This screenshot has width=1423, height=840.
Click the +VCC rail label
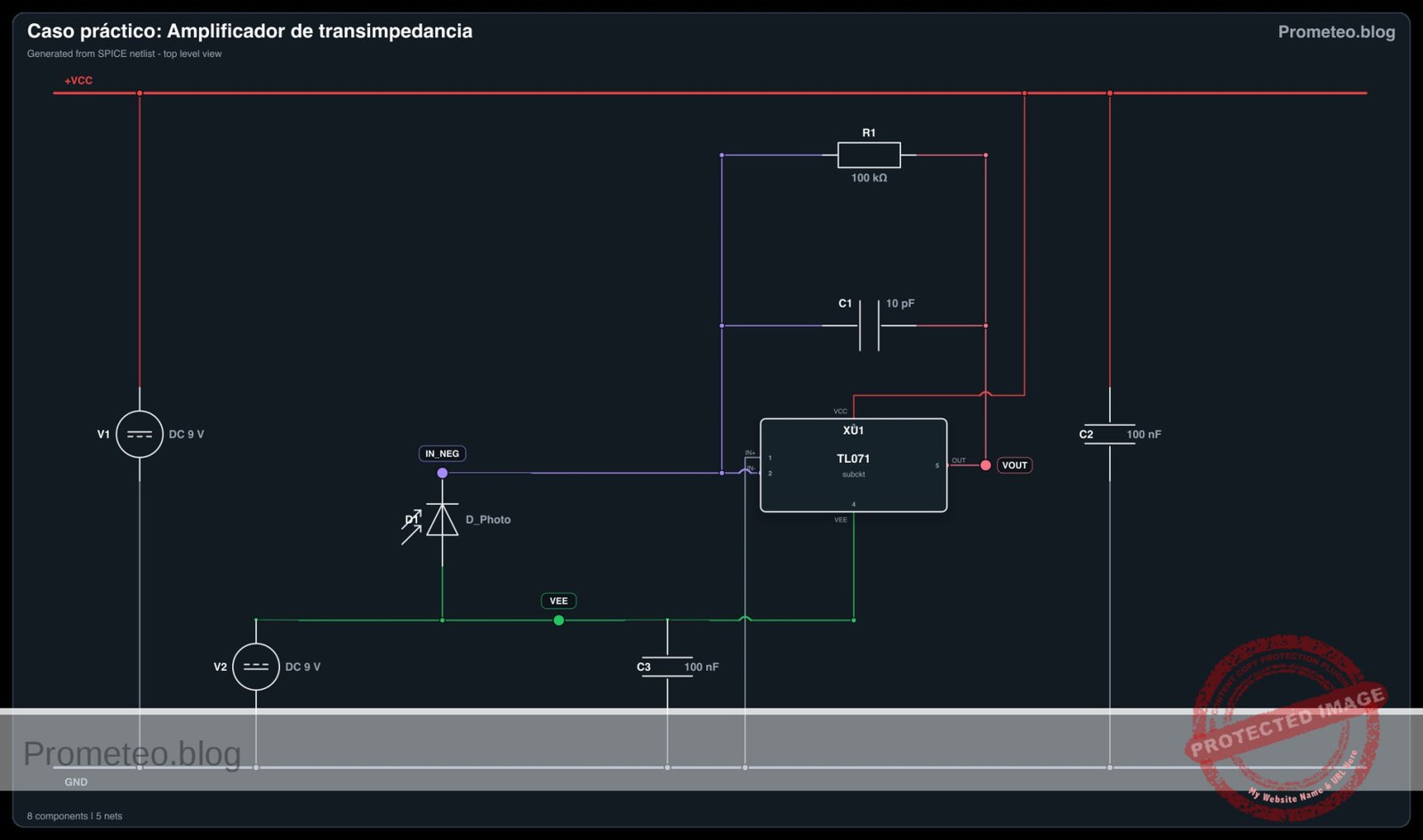pos(78,81)
